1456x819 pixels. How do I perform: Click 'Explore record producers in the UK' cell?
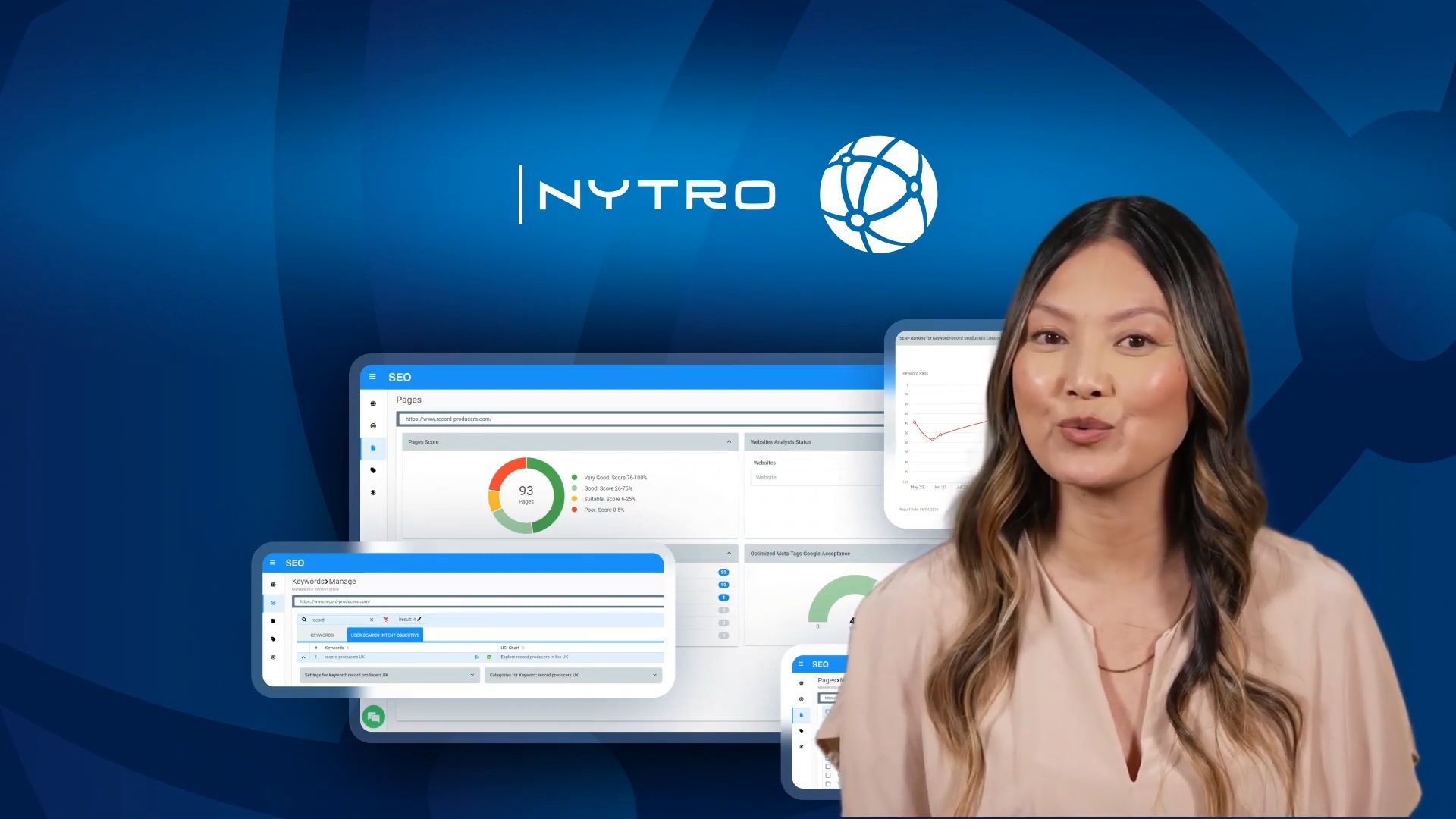click(x=534, y=657)
